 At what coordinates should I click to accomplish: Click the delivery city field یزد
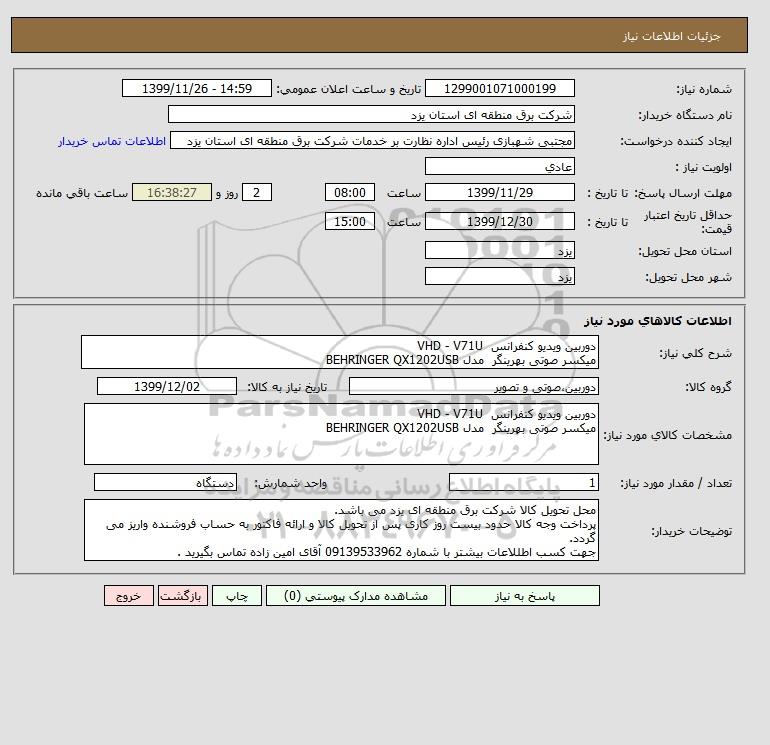(x=499, y=277)
